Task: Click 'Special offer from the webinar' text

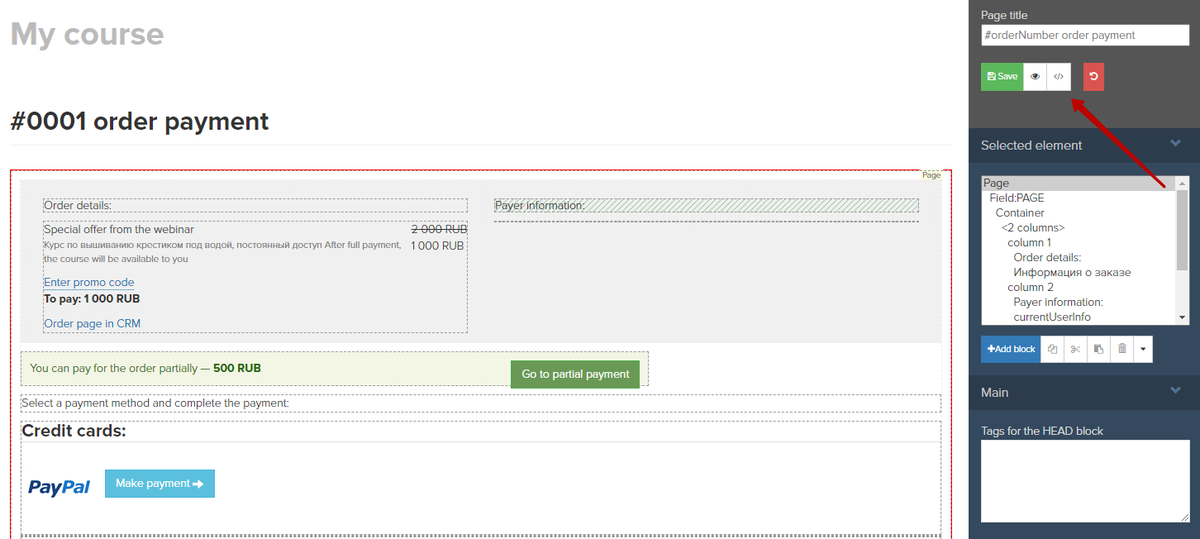Action: coord(119,229)
